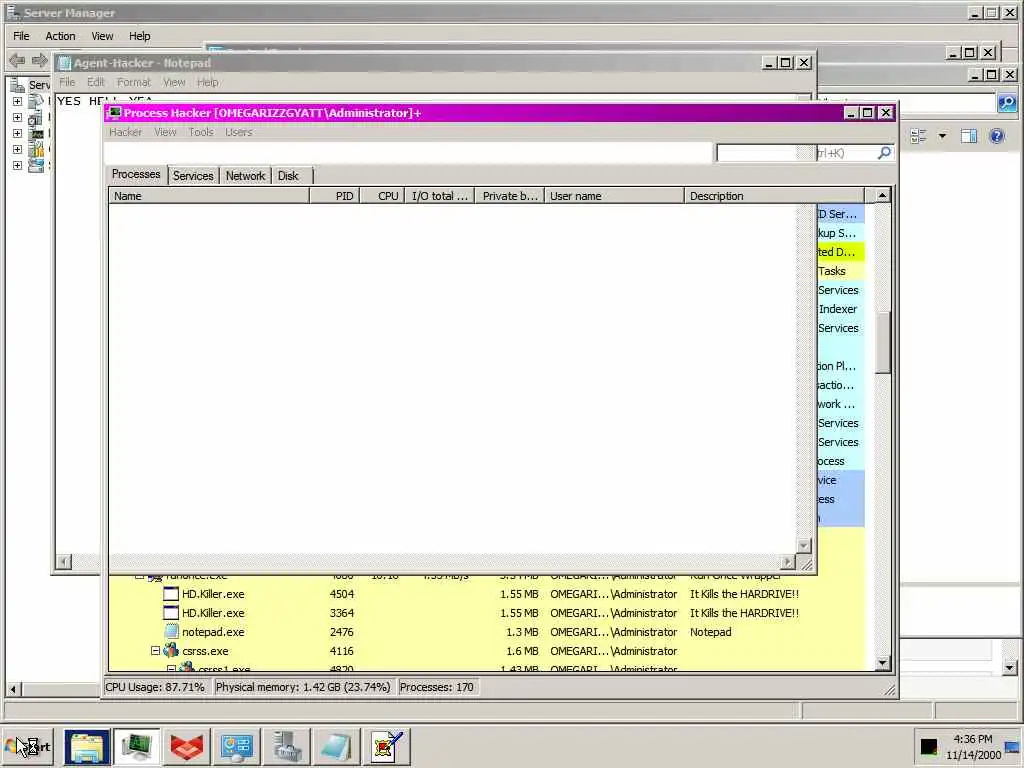
Task: Open the red fox icon on the taskbar
Action: (x=186, y=746)
